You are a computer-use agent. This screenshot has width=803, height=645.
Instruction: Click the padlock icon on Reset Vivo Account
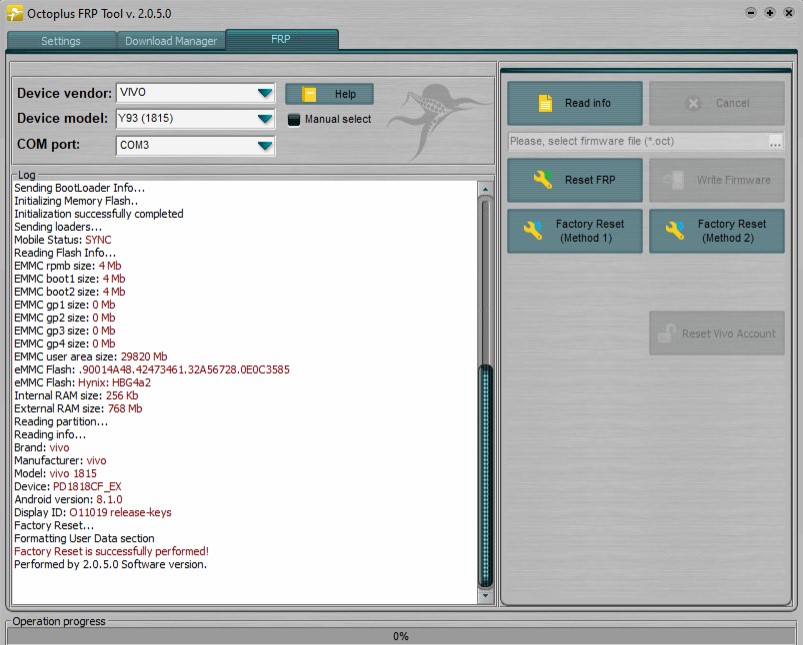(666, 334)
